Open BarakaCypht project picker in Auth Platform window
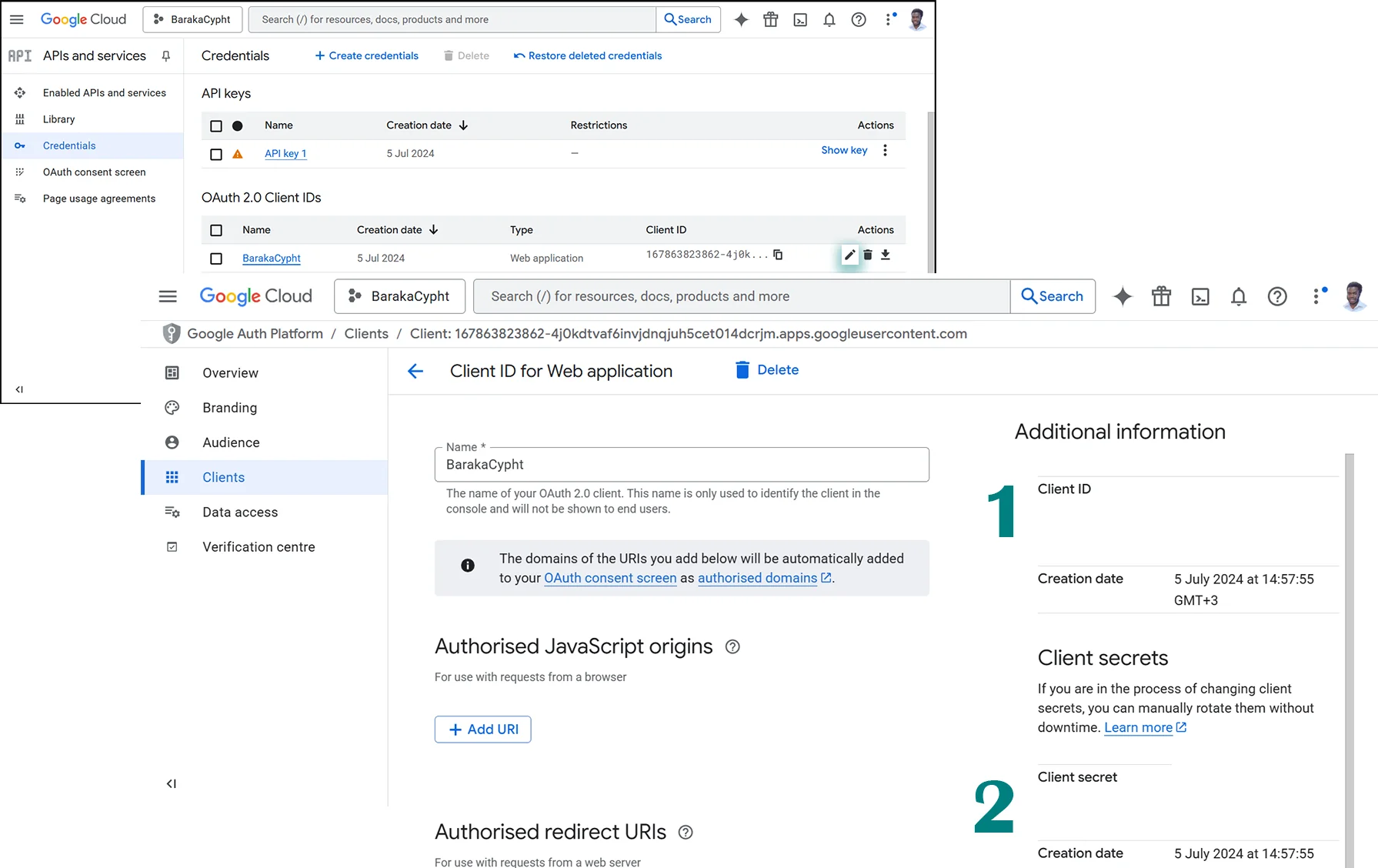1378x868 pixels. (x=399, y=296)
